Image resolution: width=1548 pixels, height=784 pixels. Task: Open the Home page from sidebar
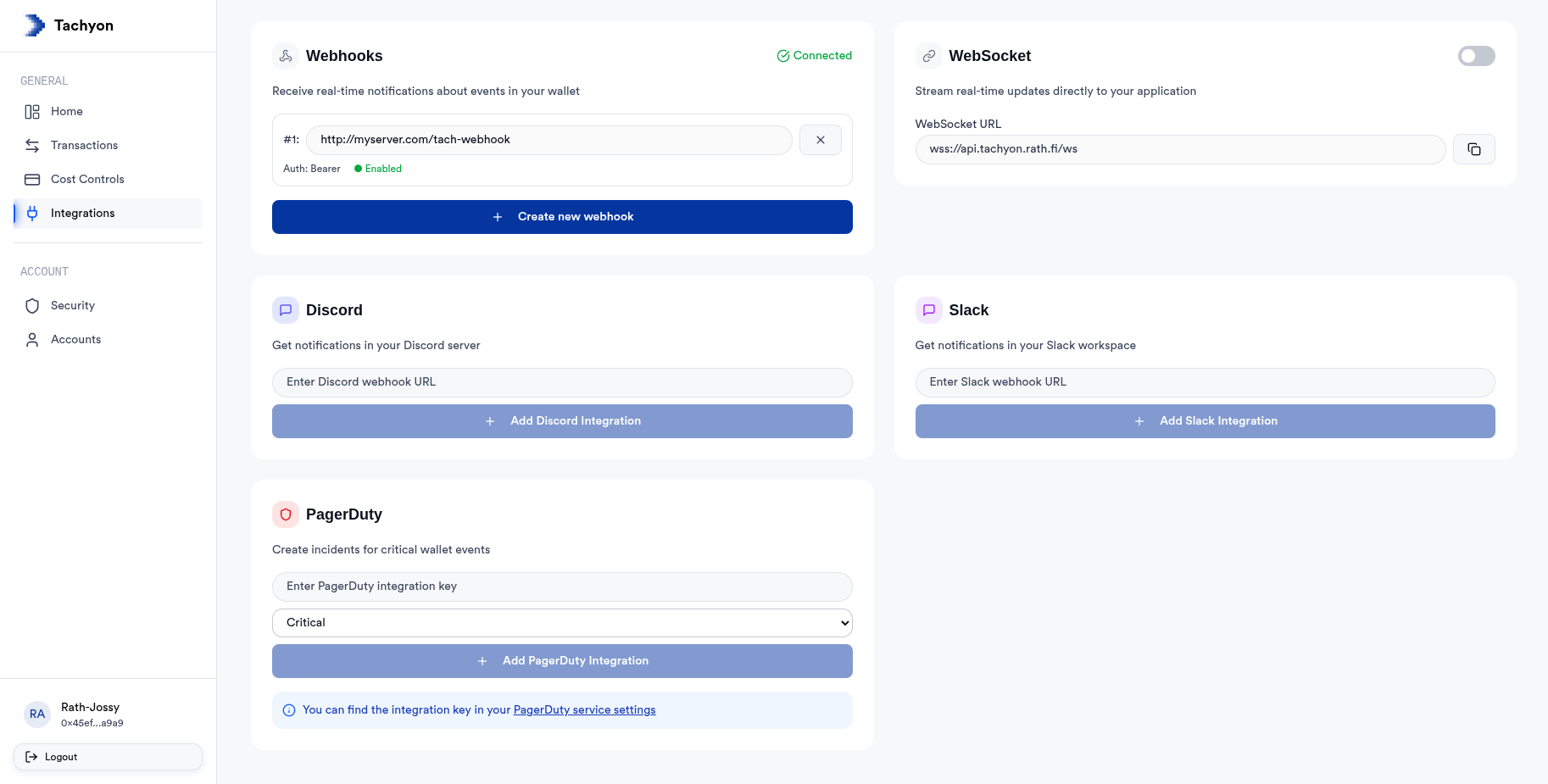[66, 111]
